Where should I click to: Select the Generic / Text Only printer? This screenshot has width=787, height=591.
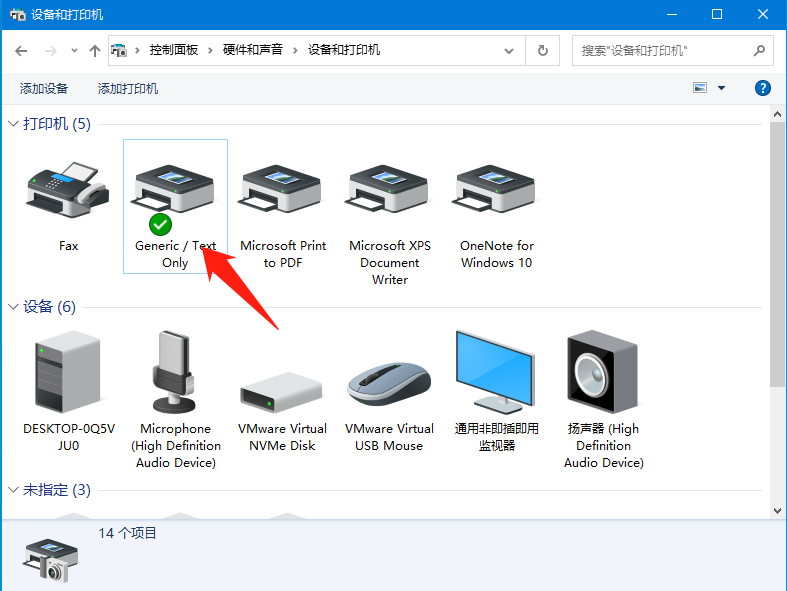(x=175, y=206)
